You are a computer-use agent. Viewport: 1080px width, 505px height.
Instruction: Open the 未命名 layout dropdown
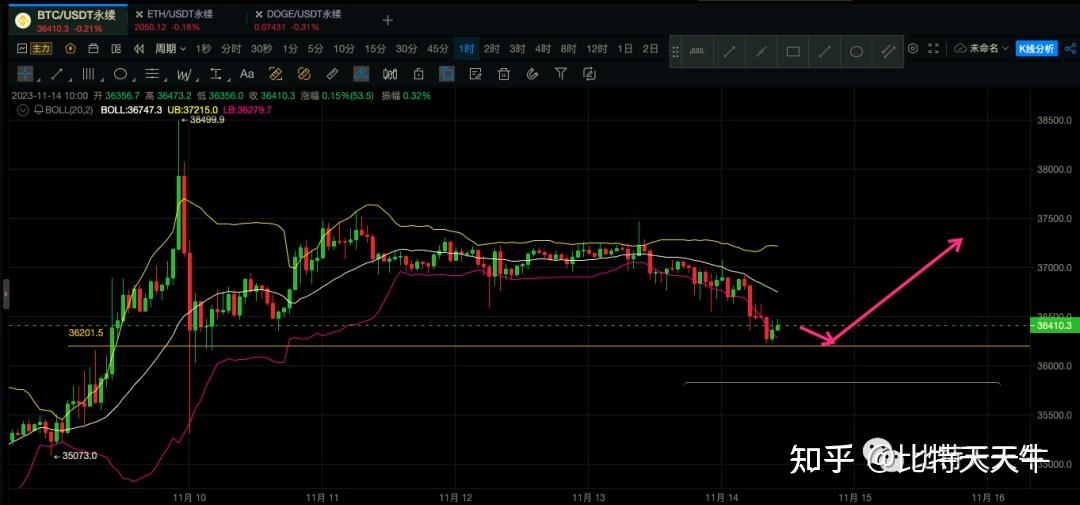989,49
